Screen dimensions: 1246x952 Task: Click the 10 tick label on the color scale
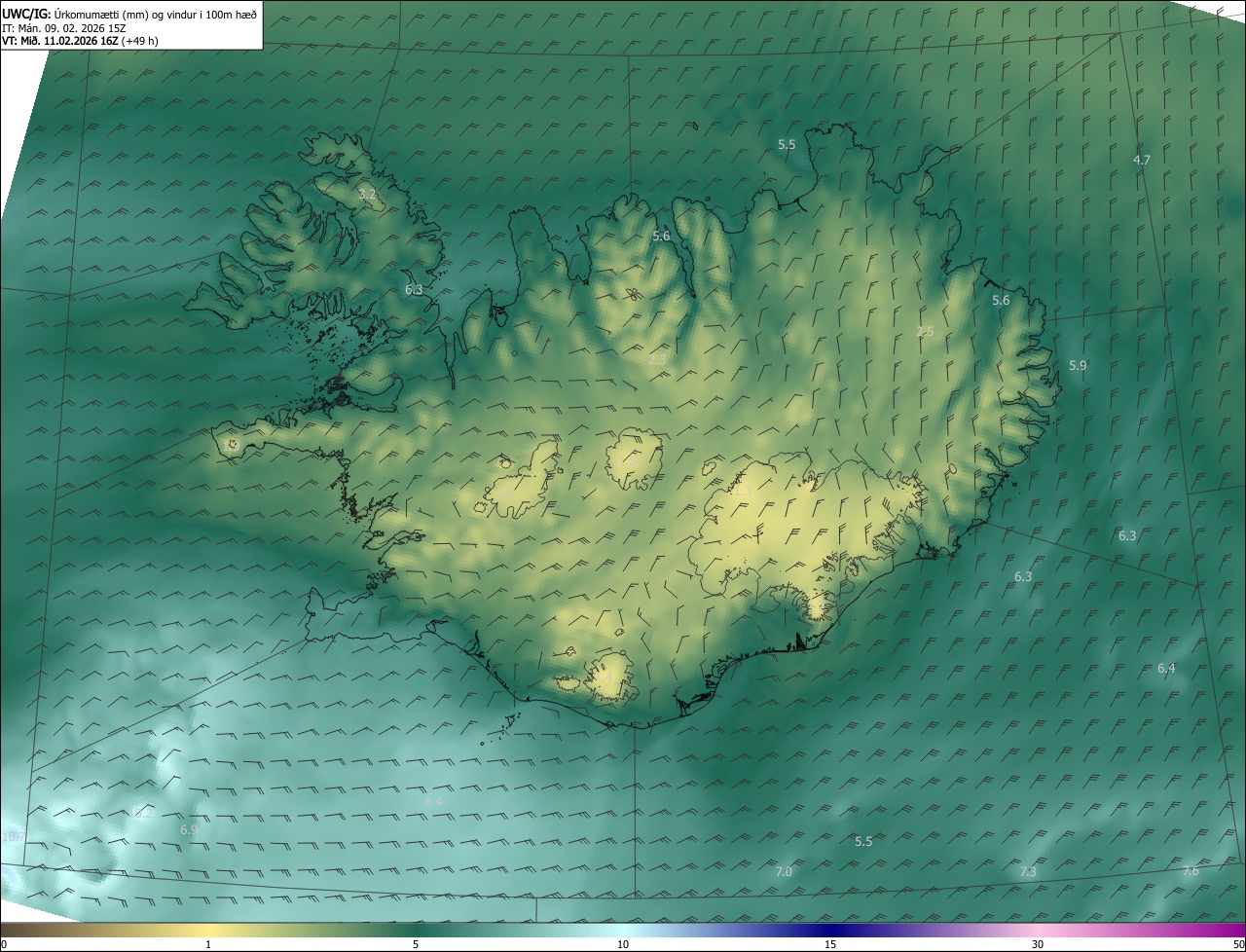[623, 945]
